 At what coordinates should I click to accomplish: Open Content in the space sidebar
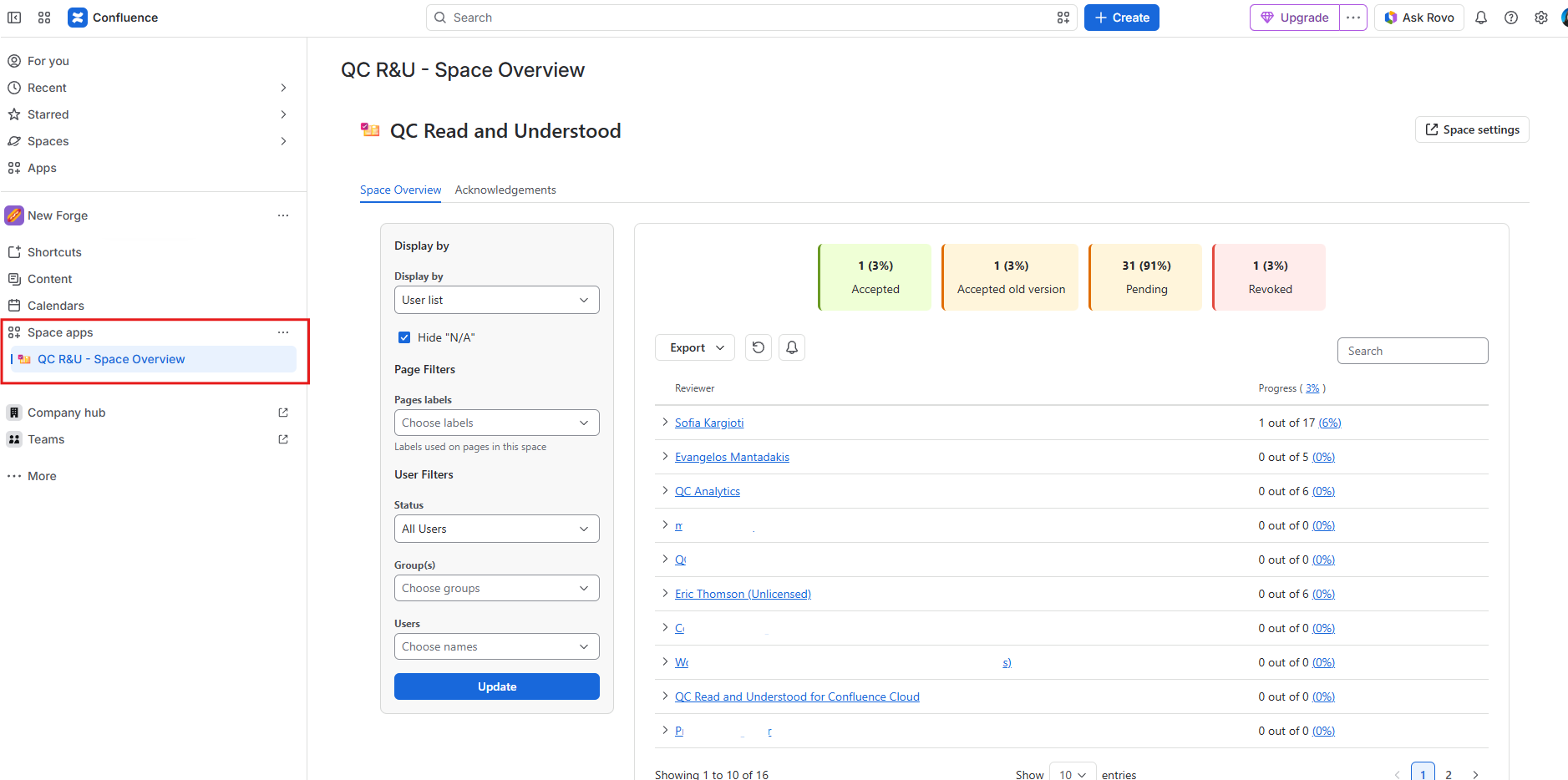tap(50, 279)
